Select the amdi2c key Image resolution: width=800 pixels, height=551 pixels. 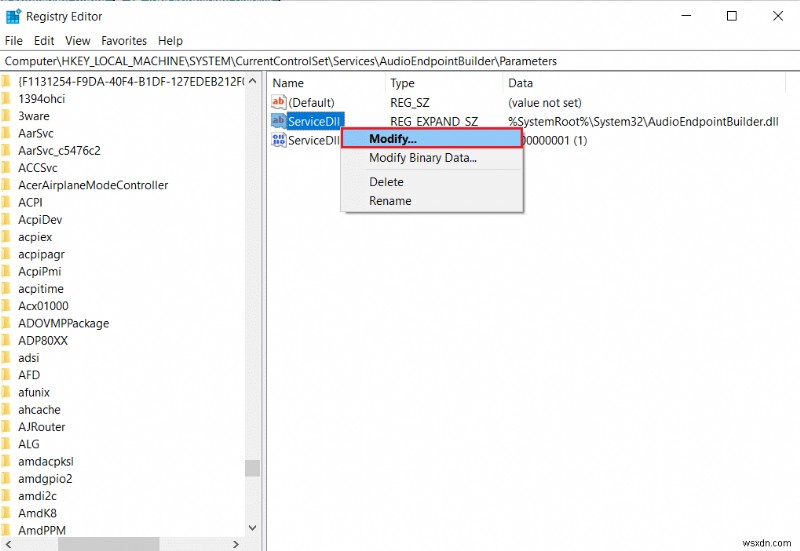pos(37,496)
